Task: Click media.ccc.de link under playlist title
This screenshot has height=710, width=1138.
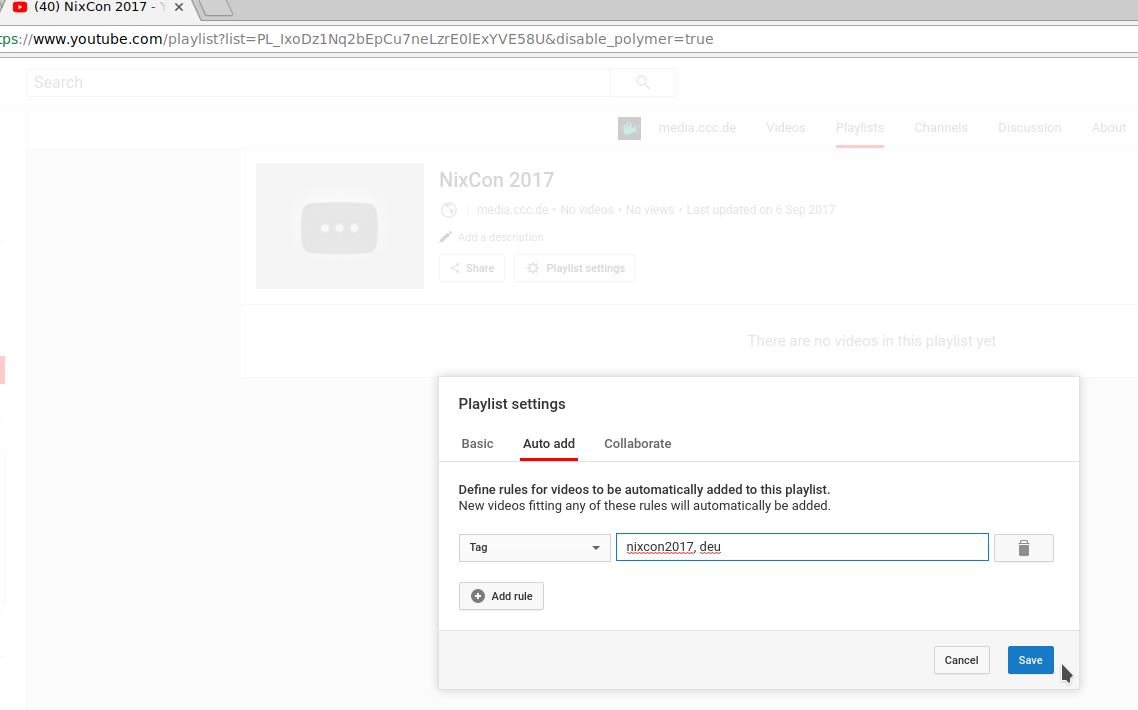Action: pyautogui.click(x=512, y=210)
